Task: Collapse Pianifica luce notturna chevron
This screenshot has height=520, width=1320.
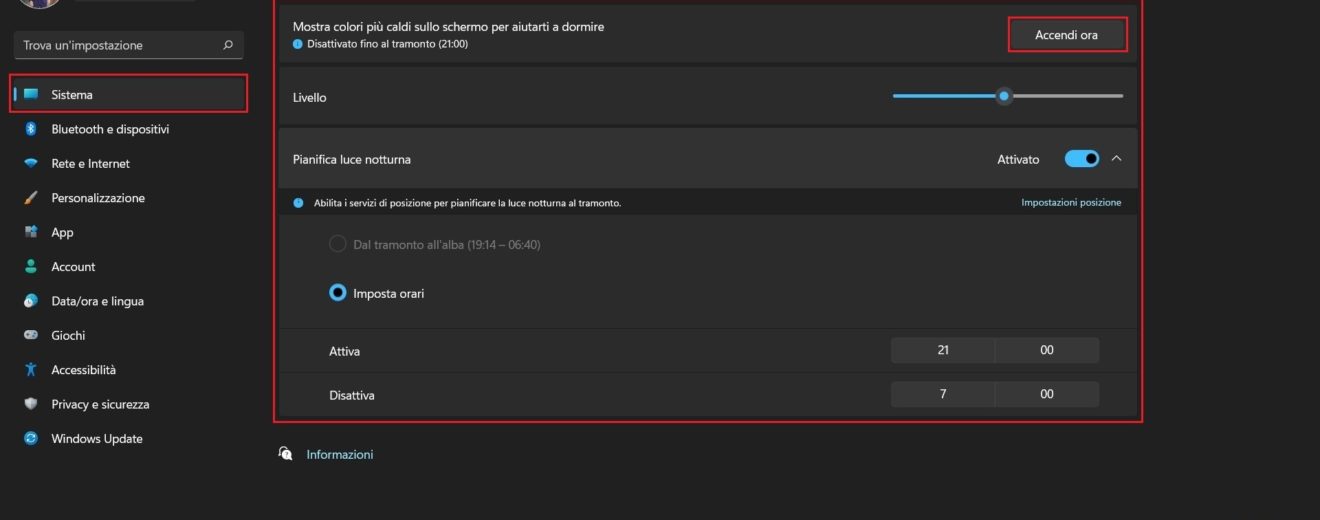Action: [x=1117, y=159]
